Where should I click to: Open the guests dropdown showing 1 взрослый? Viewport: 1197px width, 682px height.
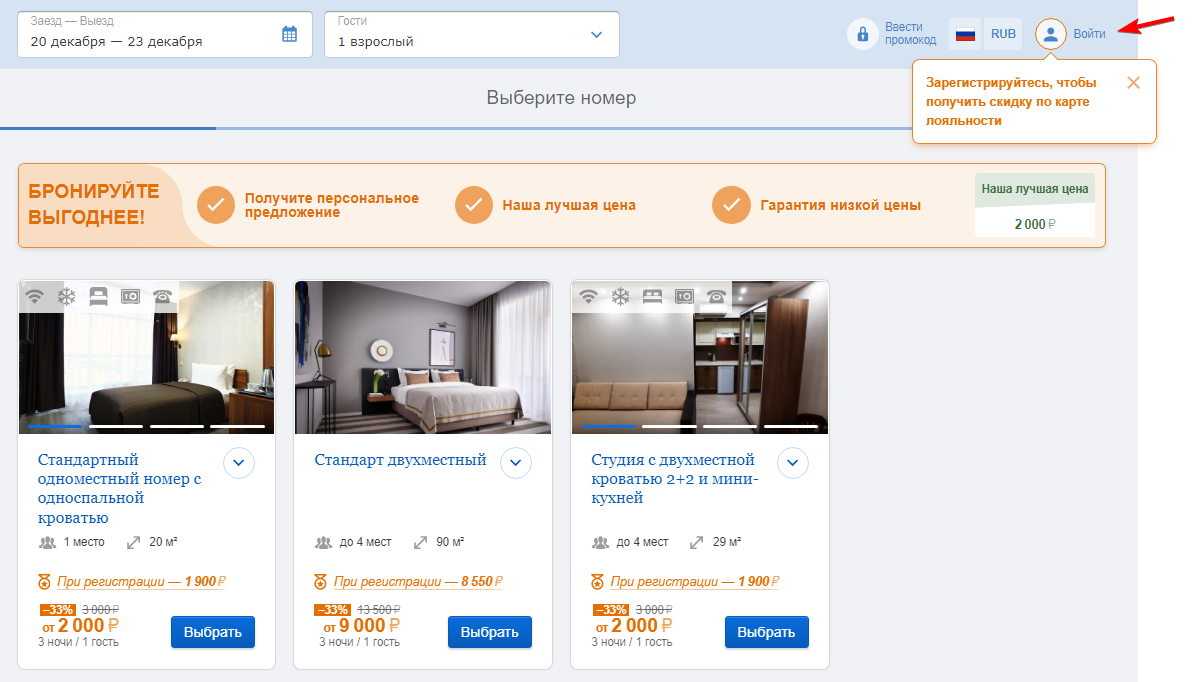point(472,34)
